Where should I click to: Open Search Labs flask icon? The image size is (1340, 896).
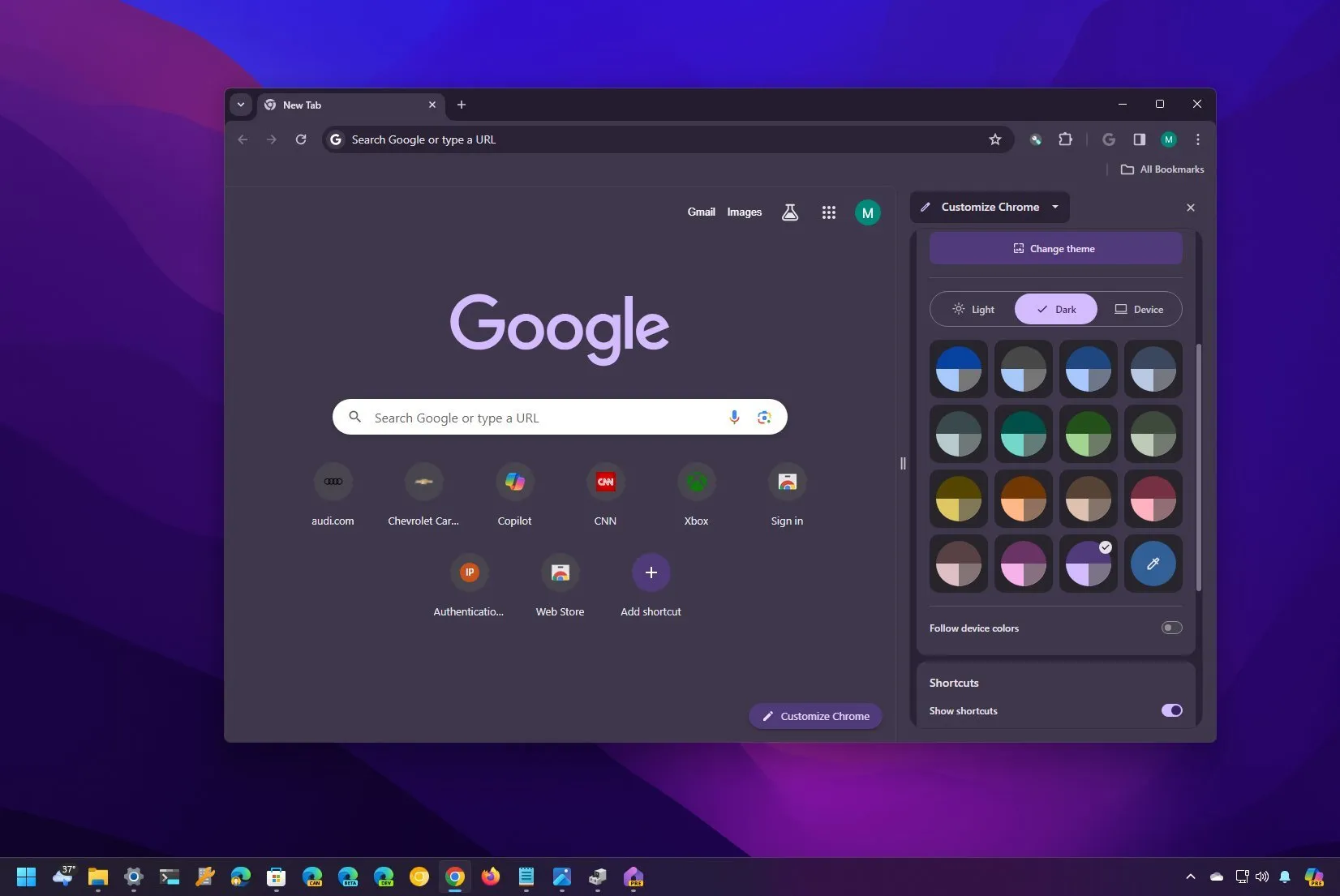point(790,212)
